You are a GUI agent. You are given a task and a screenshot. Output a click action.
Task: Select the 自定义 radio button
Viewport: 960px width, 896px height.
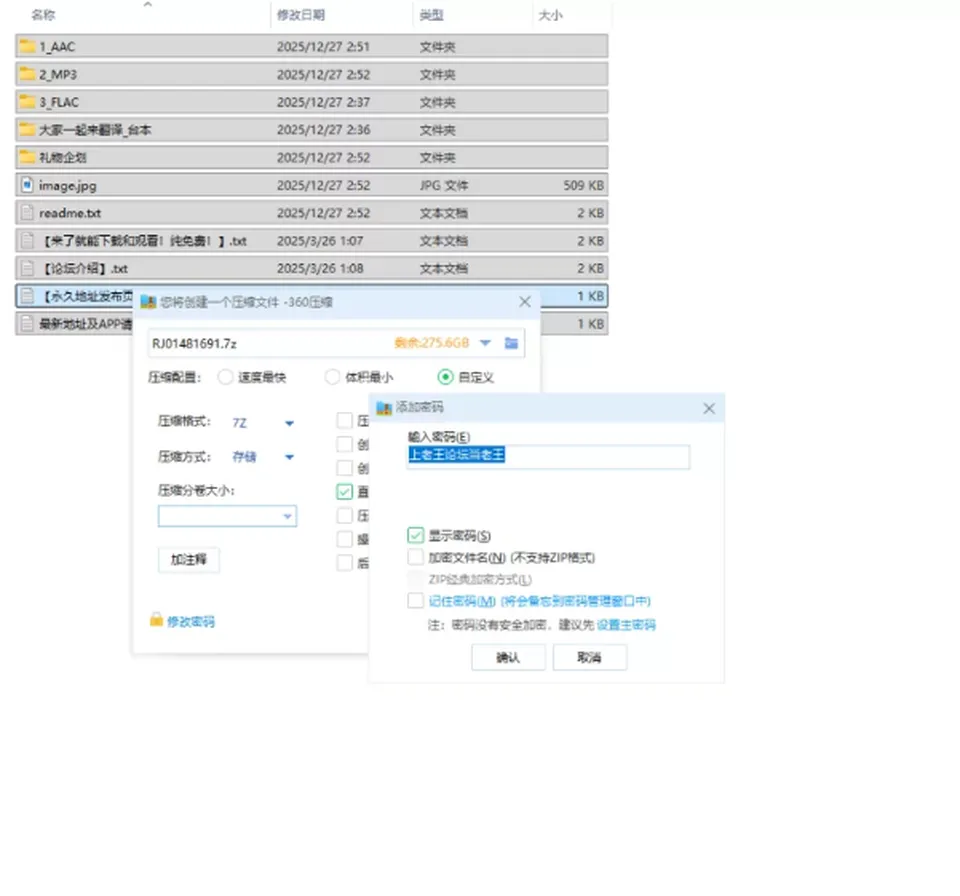[446, 377]
